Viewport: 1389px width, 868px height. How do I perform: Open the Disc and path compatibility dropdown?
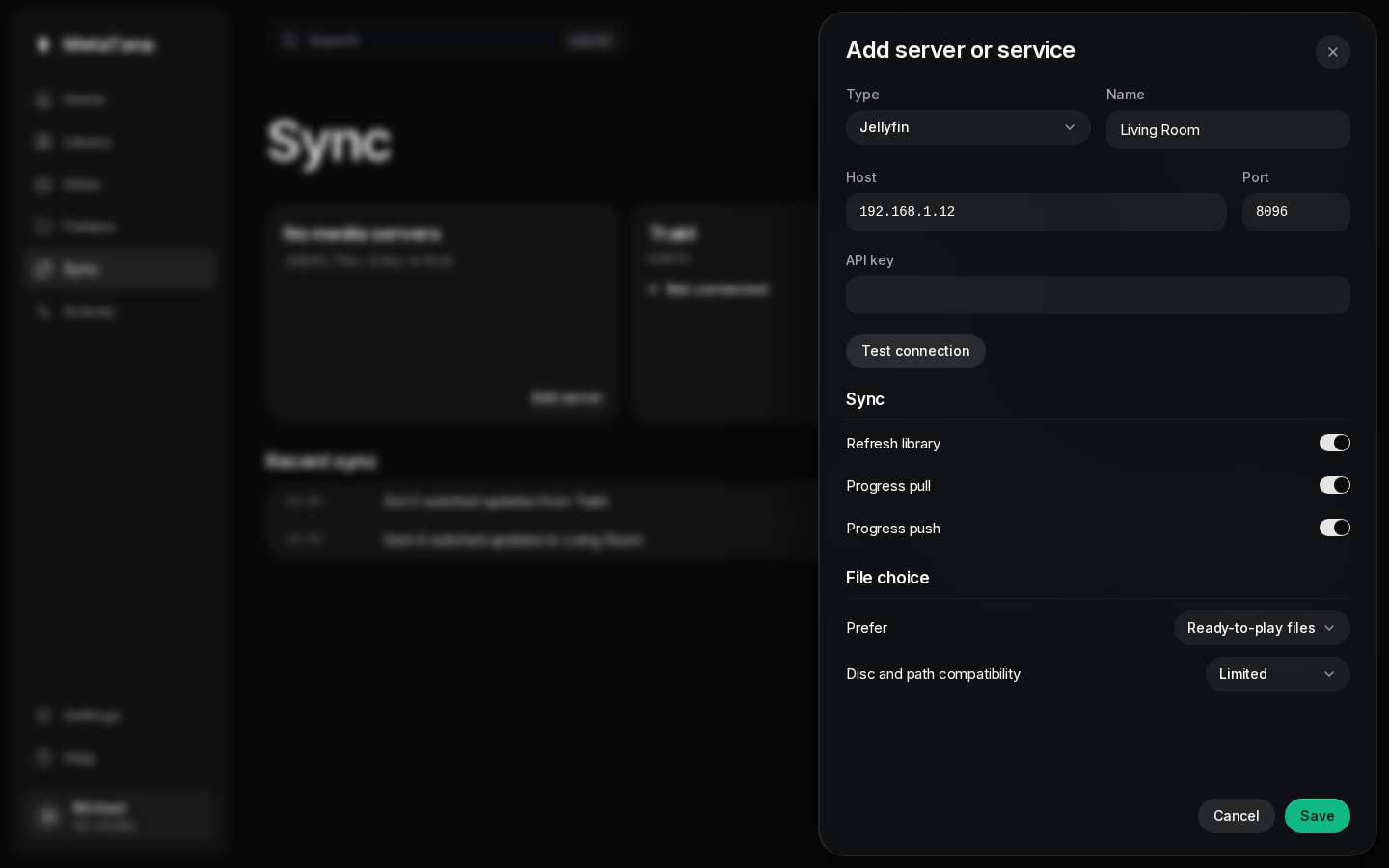point(1277,674)
